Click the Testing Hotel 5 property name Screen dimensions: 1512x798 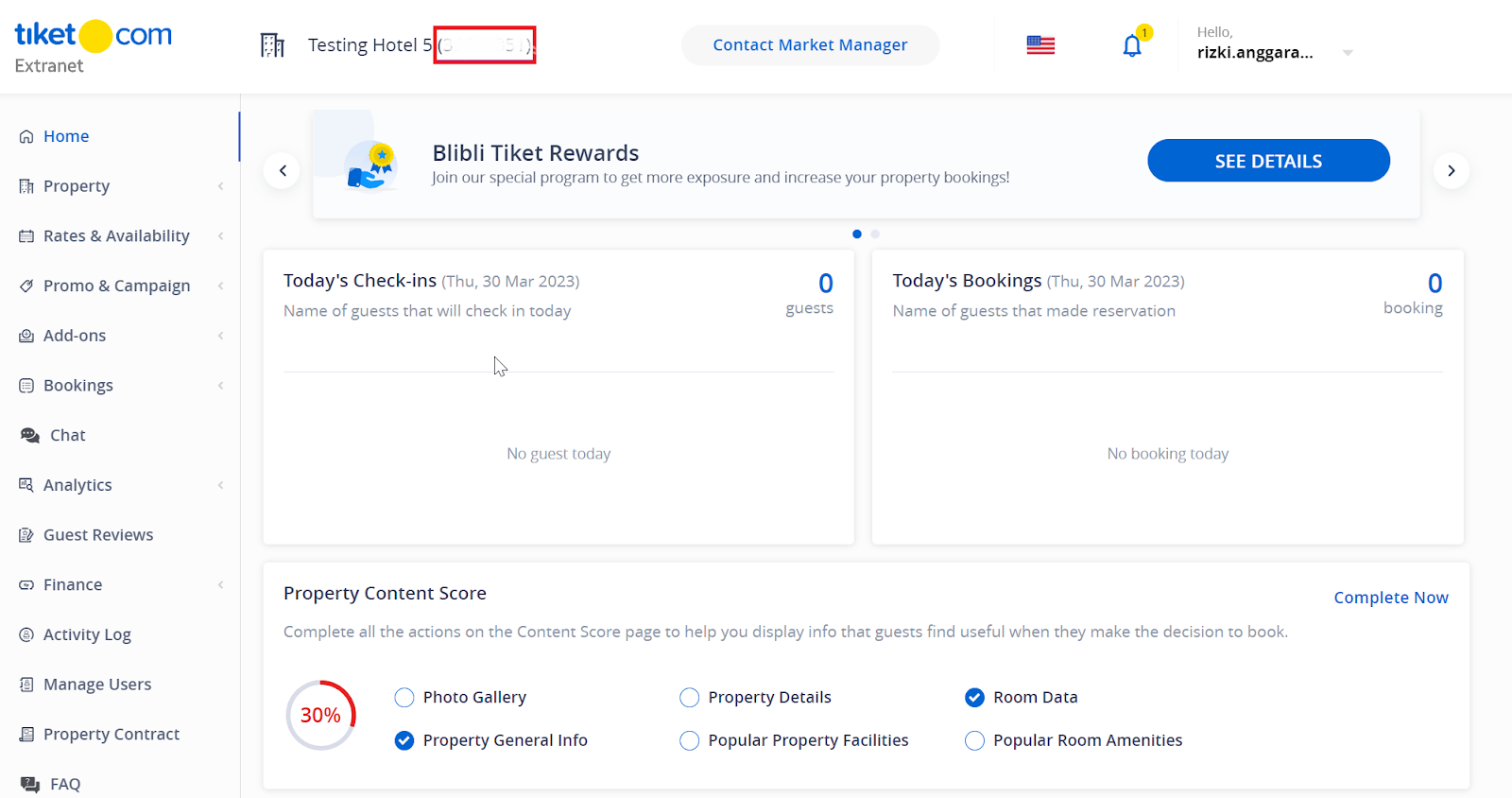[370, 45]
